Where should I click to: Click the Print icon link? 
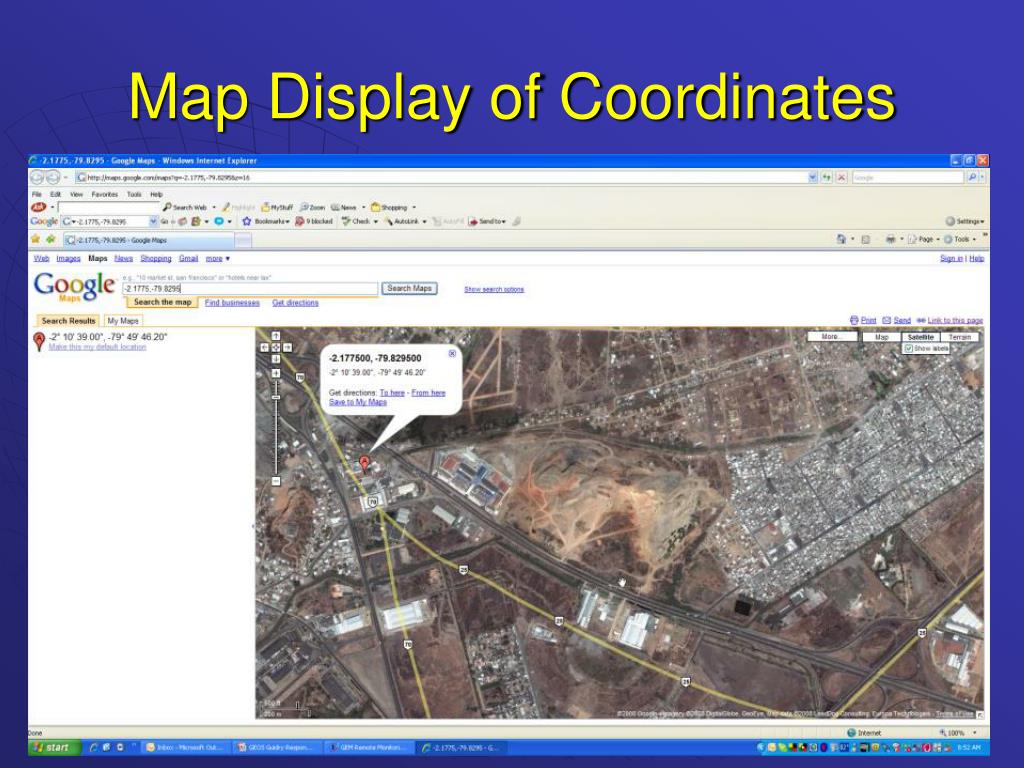pos(863,320)
